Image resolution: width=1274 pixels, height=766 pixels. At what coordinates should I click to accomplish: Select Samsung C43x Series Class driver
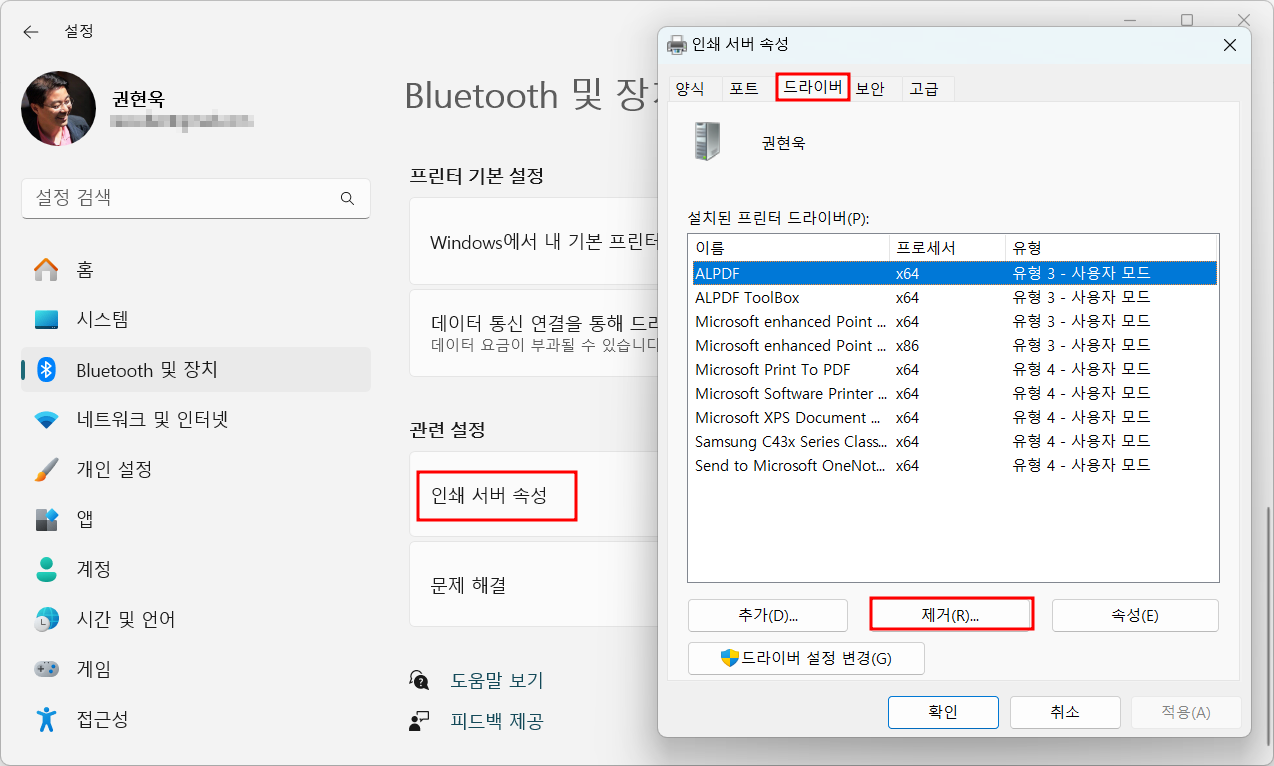click(953, 441)
